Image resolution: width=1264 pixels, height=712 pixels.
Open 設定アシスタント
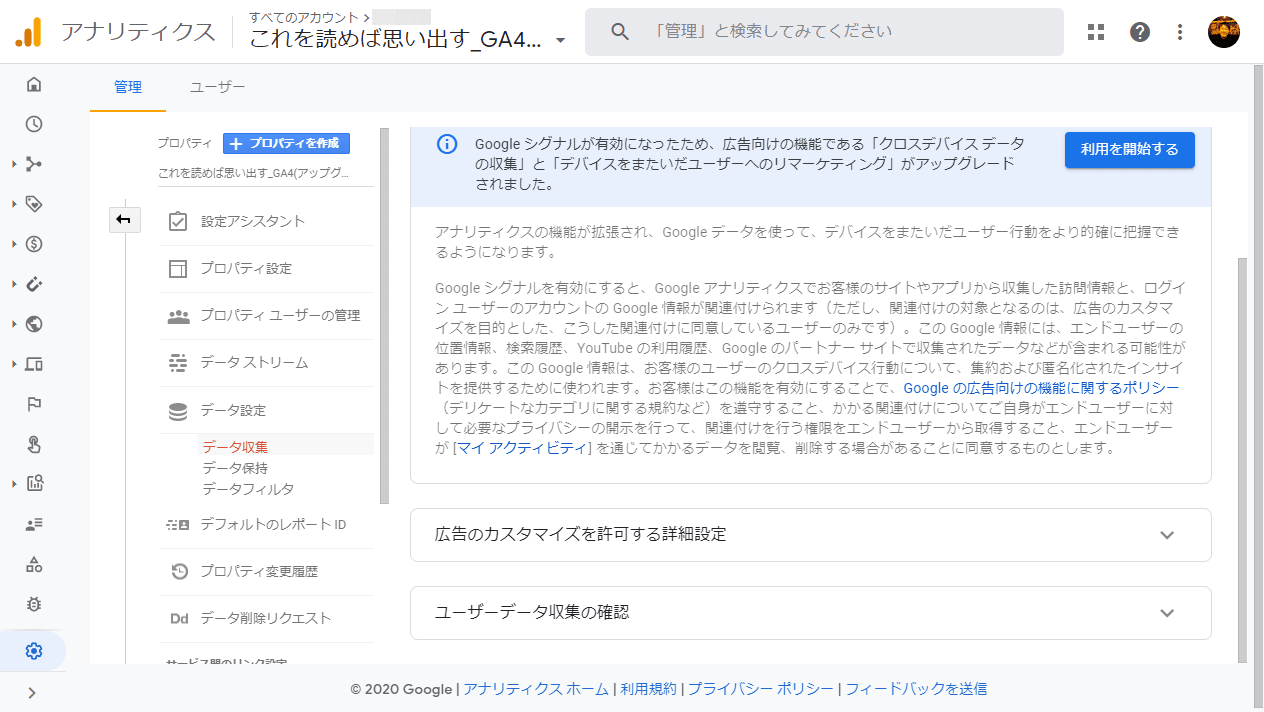[x=266, y=221]
